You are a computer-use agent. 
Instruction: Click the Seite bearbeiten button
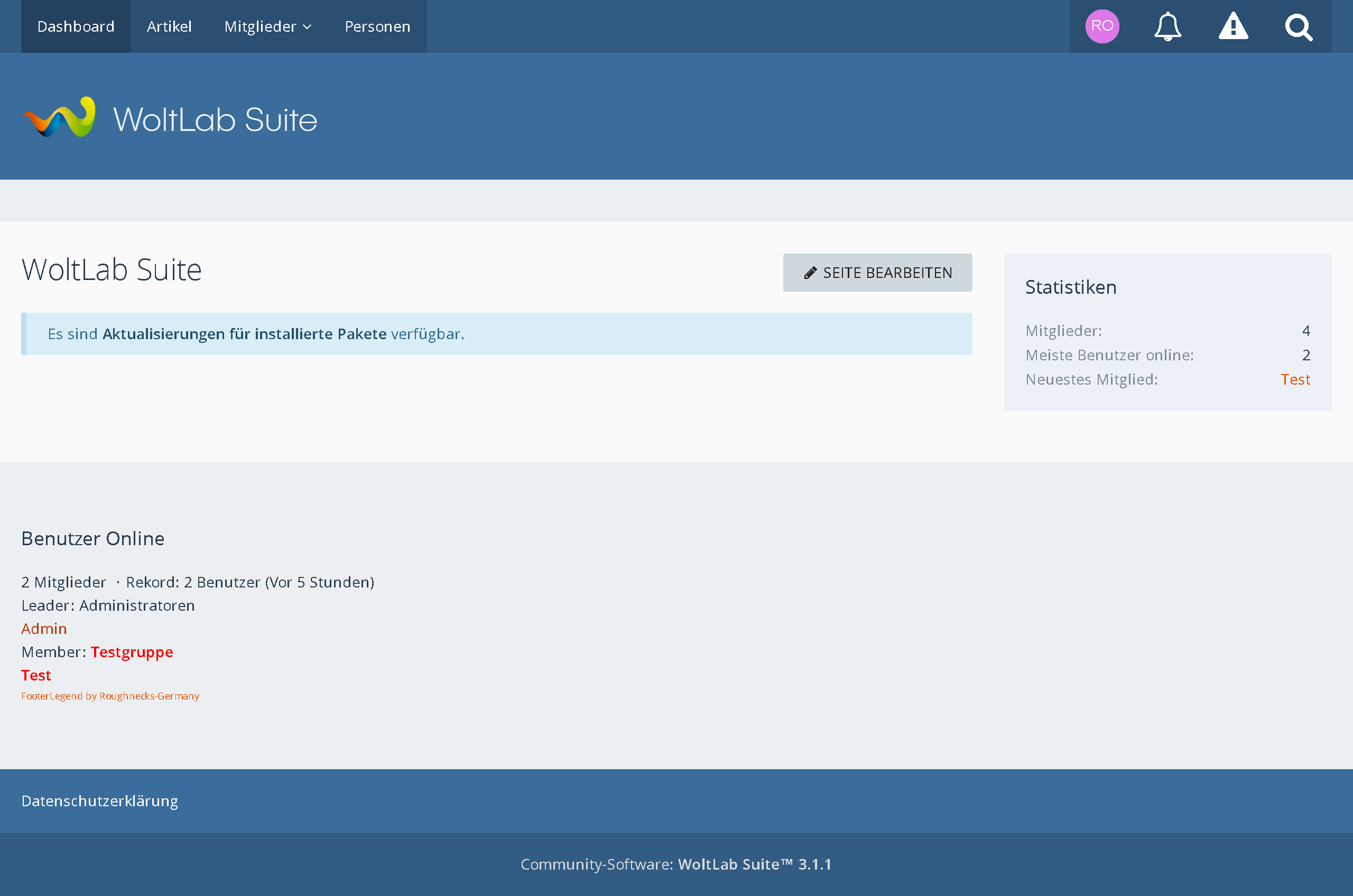877,273
